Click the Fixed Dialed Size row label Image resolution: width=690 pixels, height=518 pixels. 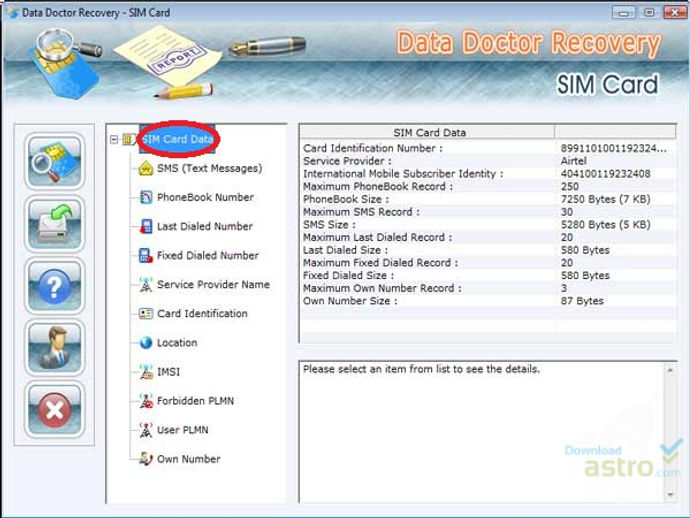[349, 276]
